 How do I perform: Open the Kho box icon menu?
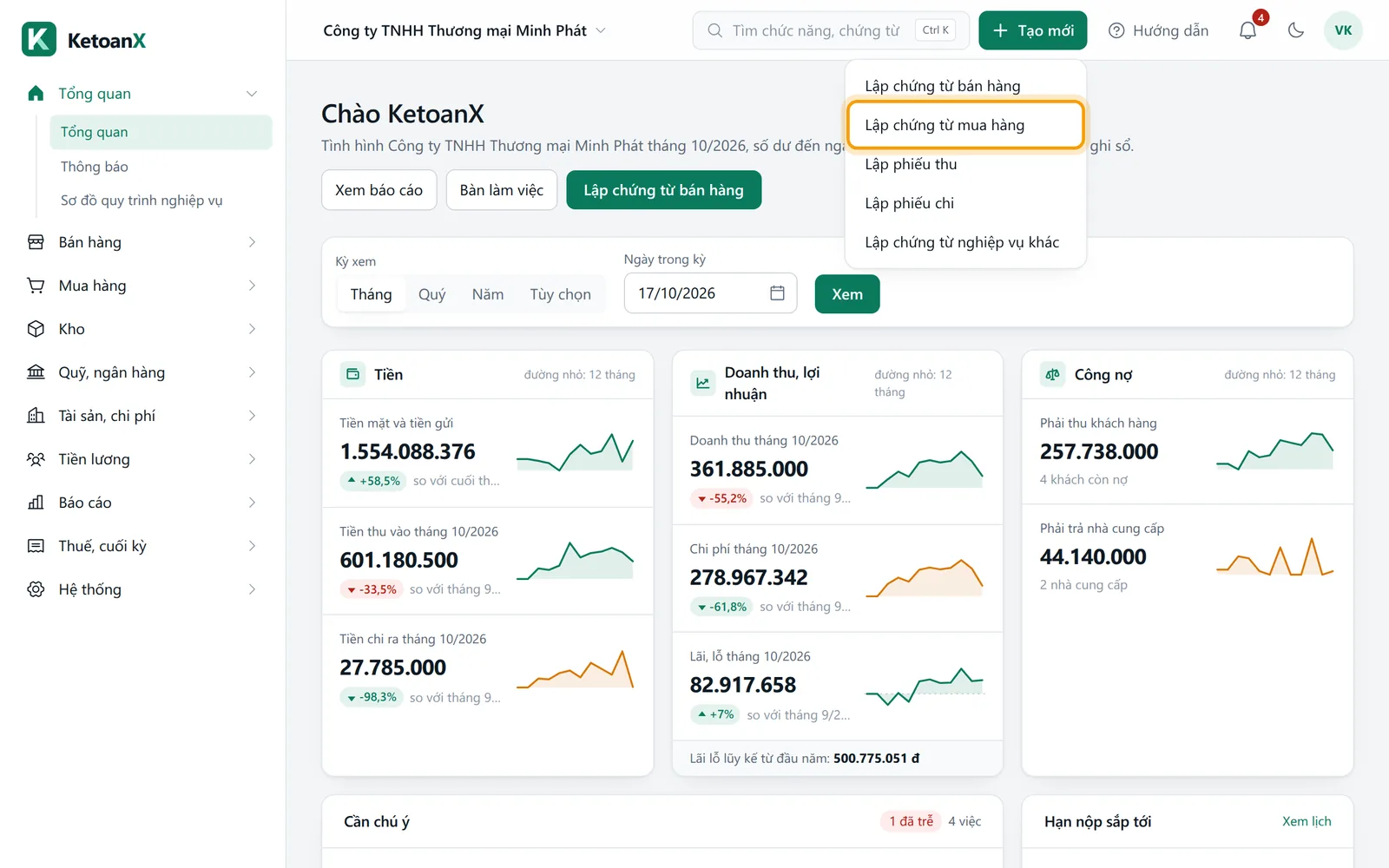coord(36,329)
